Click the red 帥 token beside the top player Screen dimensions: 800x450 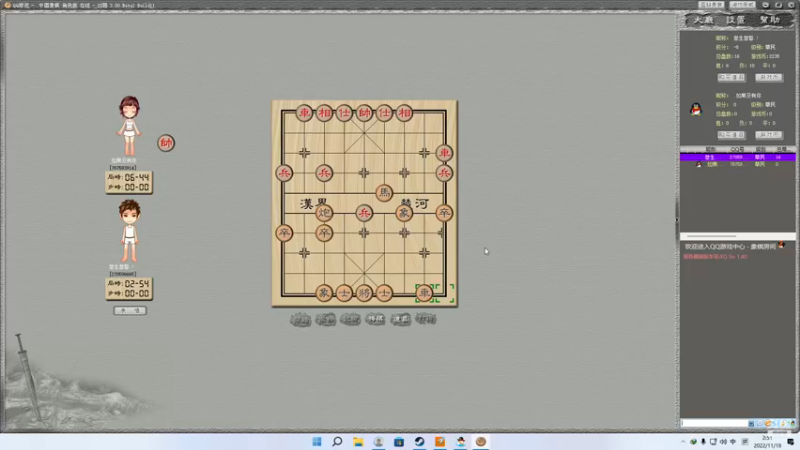point(166,143)
